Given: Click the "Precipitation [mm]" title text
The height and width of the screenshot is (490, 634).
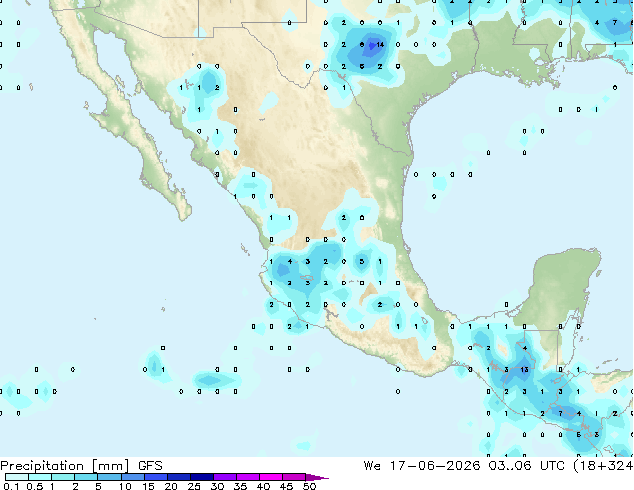Looking at the screenshot, I should 65,466.
